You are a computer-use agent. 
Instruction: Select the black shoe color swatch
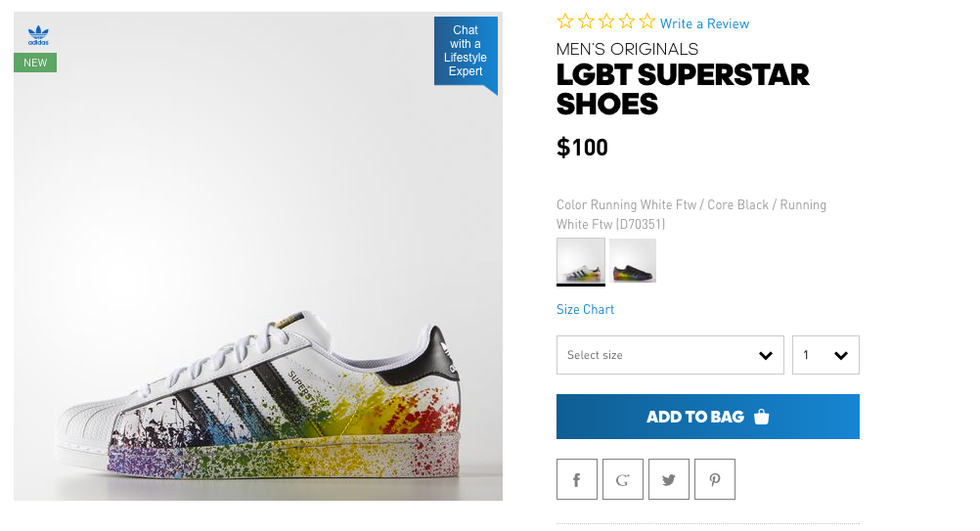[x=633, y=260]
